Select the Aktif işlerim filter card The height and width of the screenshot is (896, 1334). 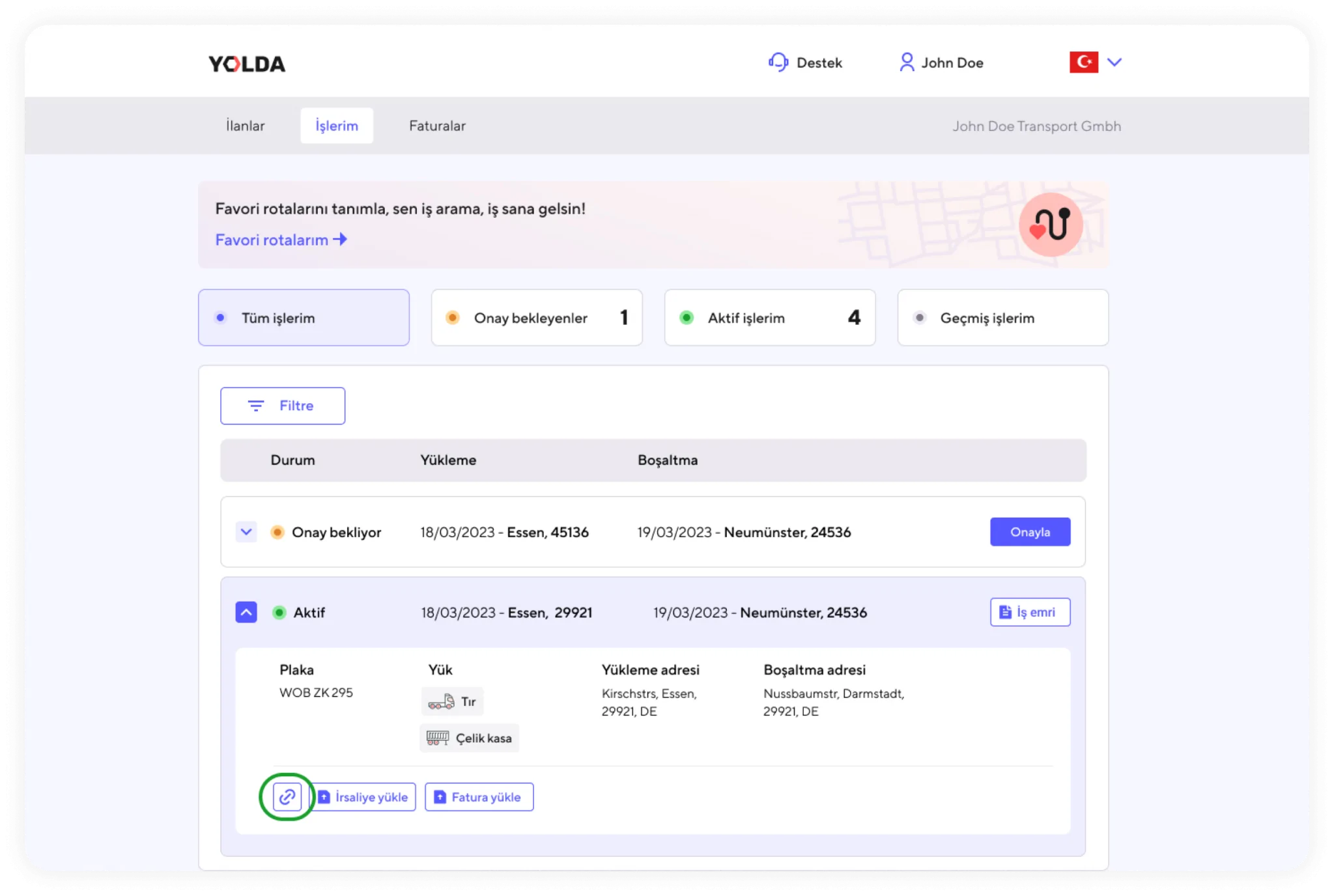click(769, 318)
